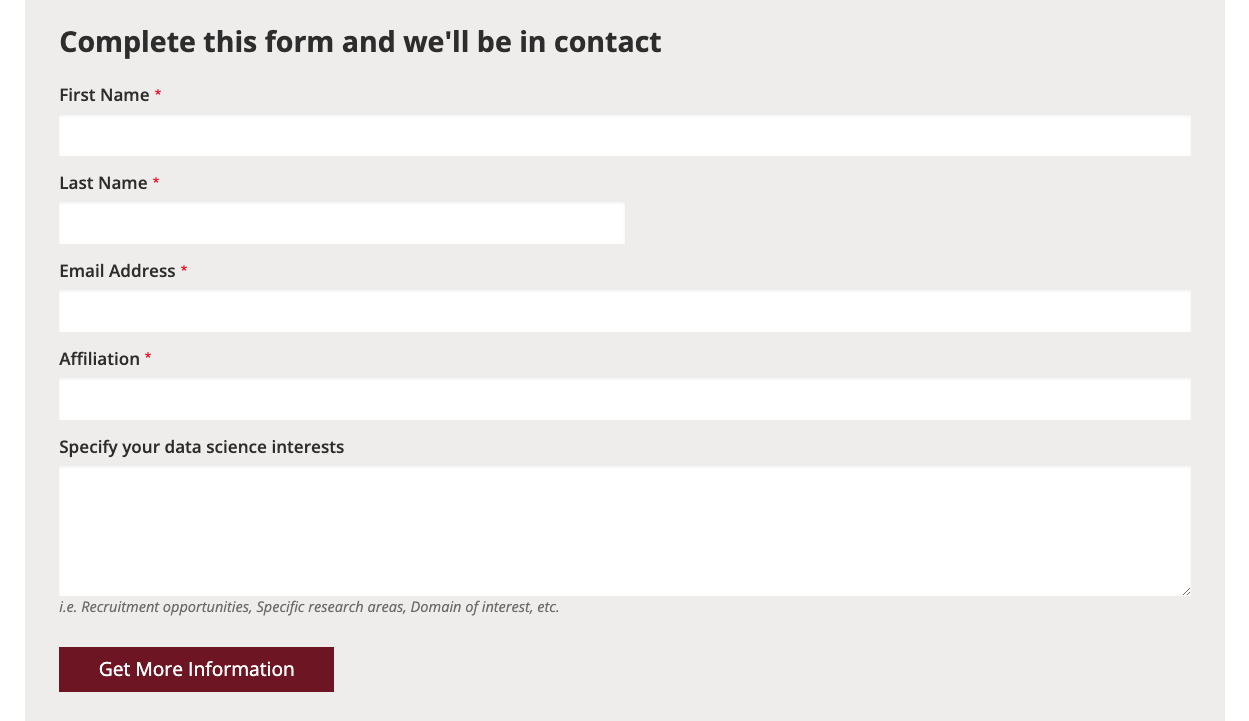Click the red asterisk beside First Name
1249x721 pixels.
coord(158,94)
